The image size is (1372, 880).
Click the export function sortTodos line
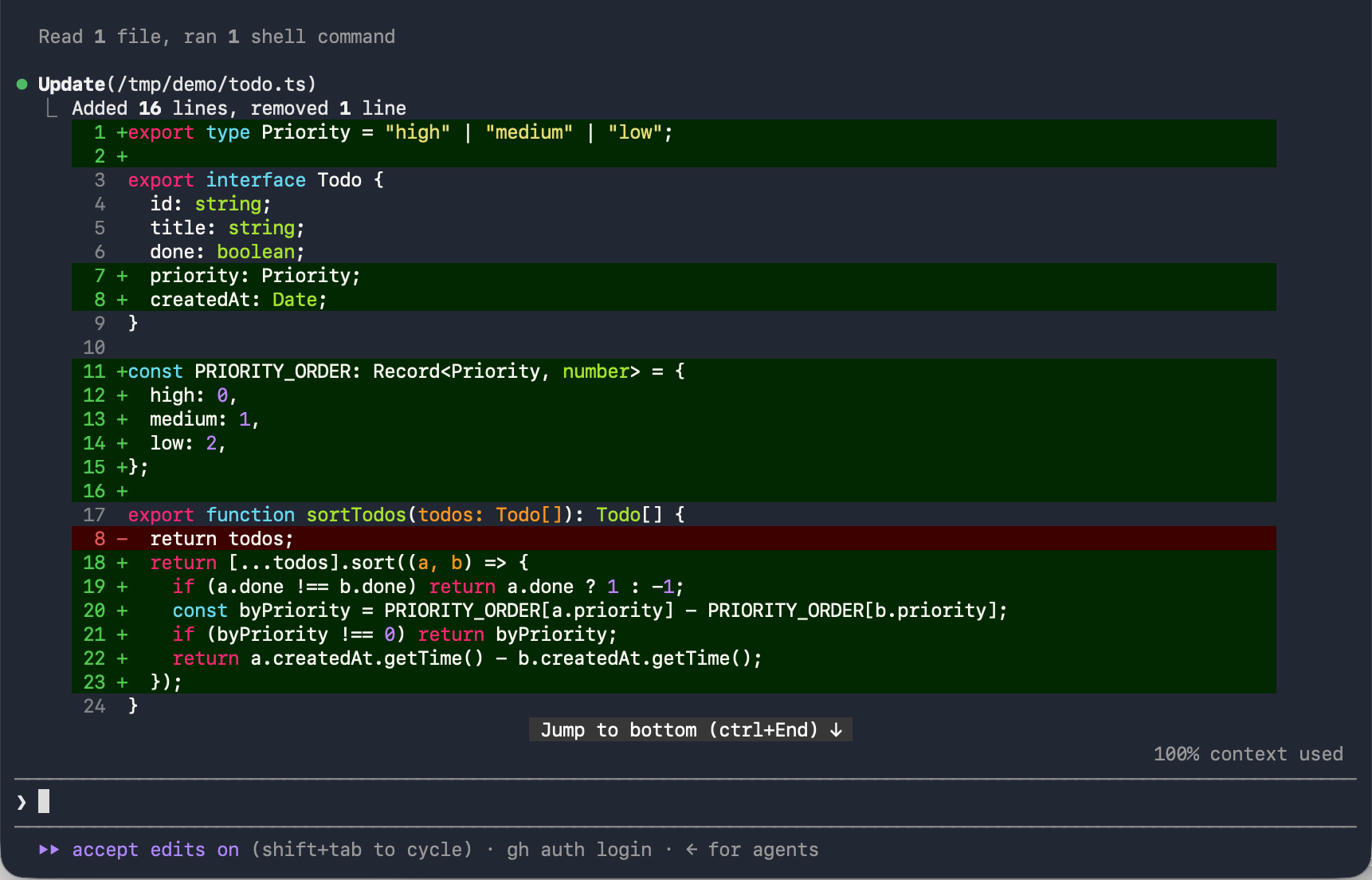(x=673, y=514)
